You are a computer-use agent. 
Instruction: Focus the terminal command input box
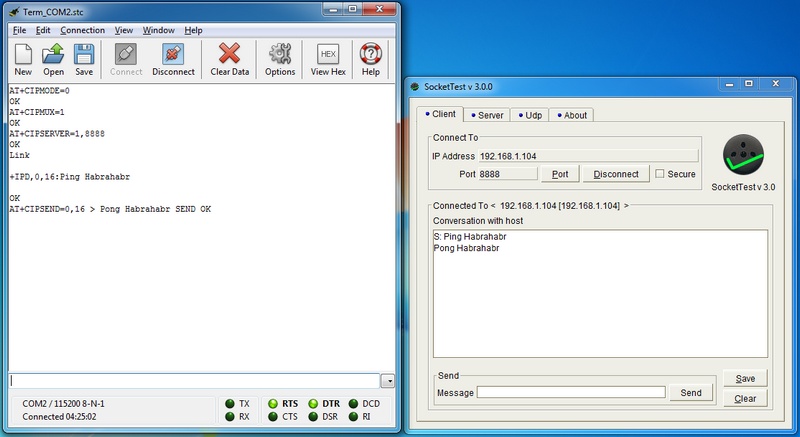click(195, 380)
